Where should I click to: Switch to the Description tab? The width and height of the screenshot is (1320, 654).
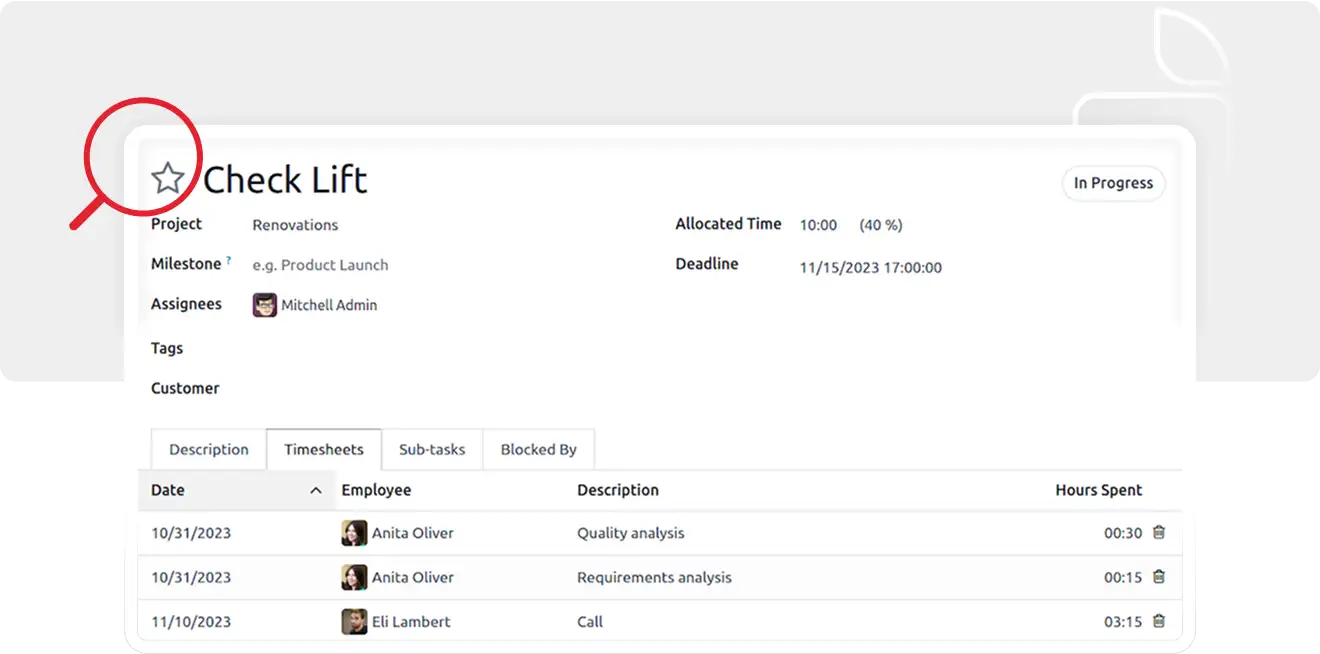(208, 449)
